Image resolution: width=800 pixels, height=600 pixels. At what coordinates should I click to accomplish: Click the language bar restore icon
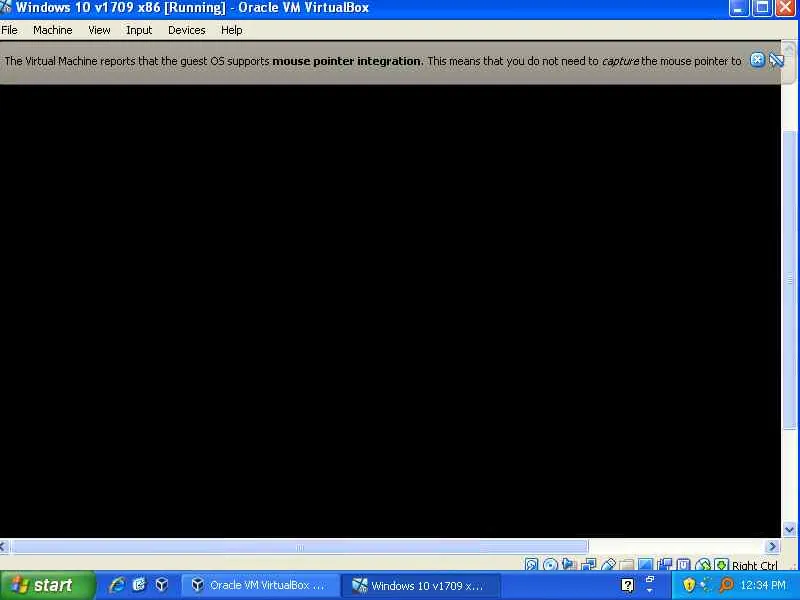(650, 579)
